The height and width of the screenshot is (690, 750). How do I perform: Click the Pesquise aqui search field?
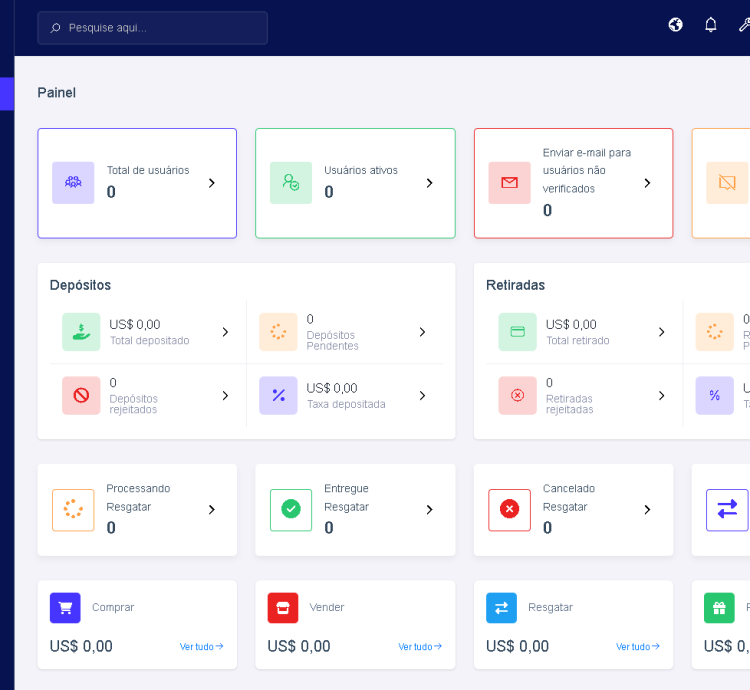160,28
